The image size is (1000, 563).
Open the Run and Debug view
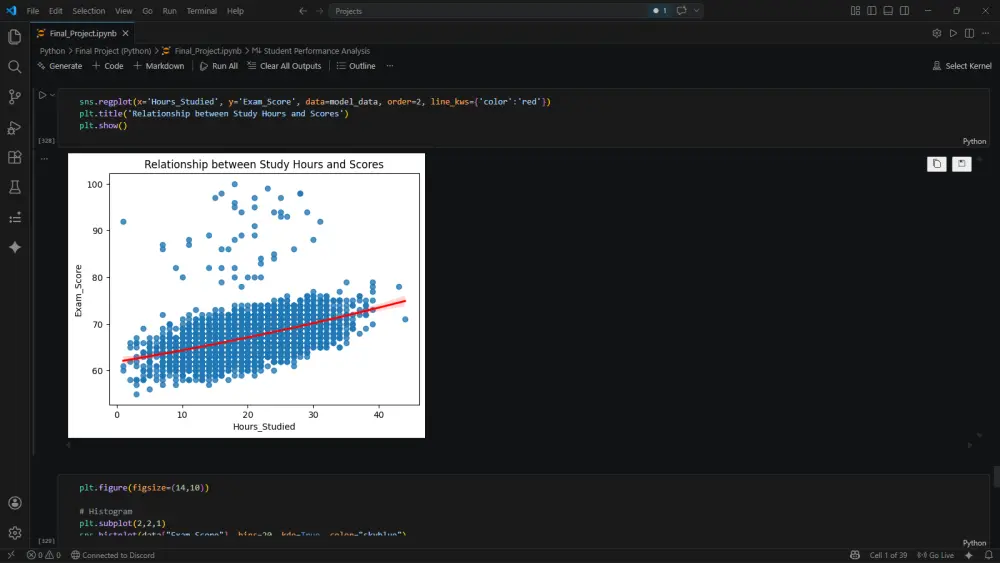(x=15, y=128)
